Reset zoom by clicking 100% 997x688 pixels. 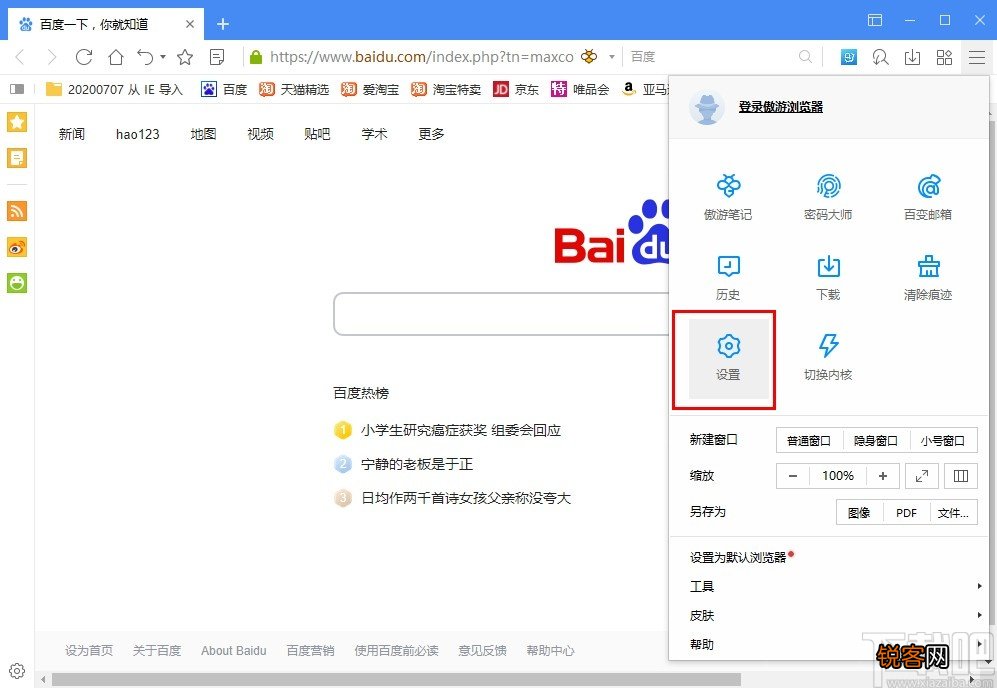coord(838,476)
